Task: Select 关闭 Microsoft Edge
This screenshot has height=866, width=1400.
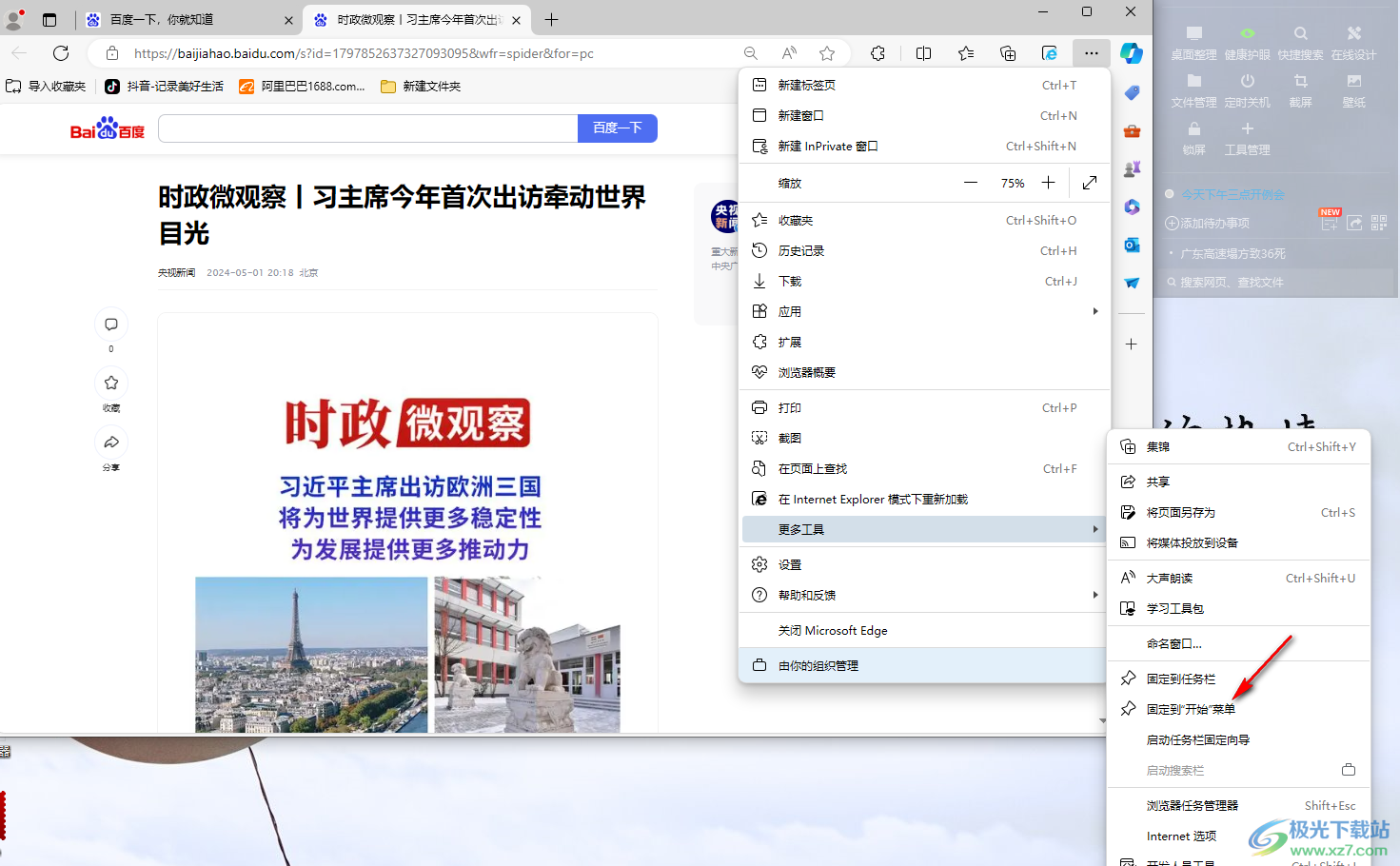Action: point(924,630)
